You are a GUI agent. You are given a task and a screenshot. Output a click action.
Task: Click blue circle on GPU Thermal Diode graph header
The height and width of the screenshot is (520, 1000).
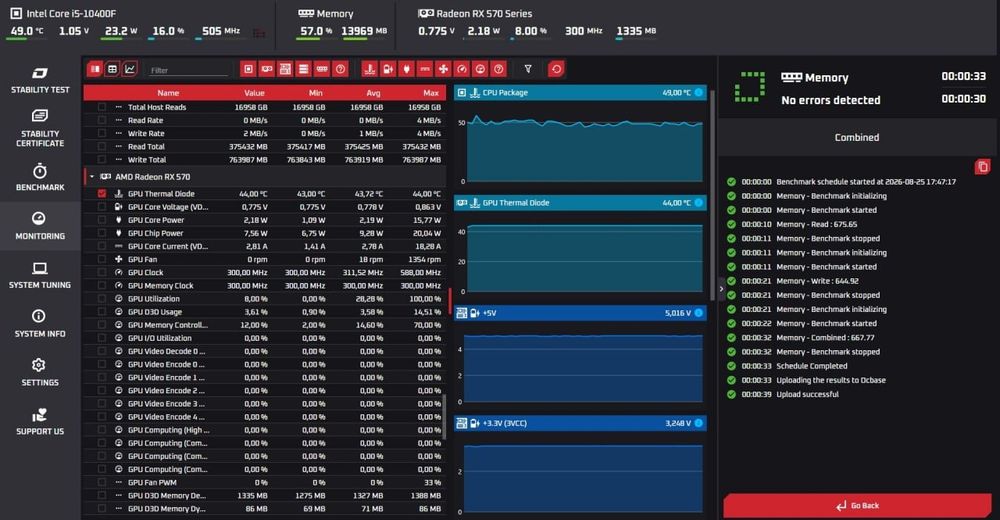pos(698,203)
